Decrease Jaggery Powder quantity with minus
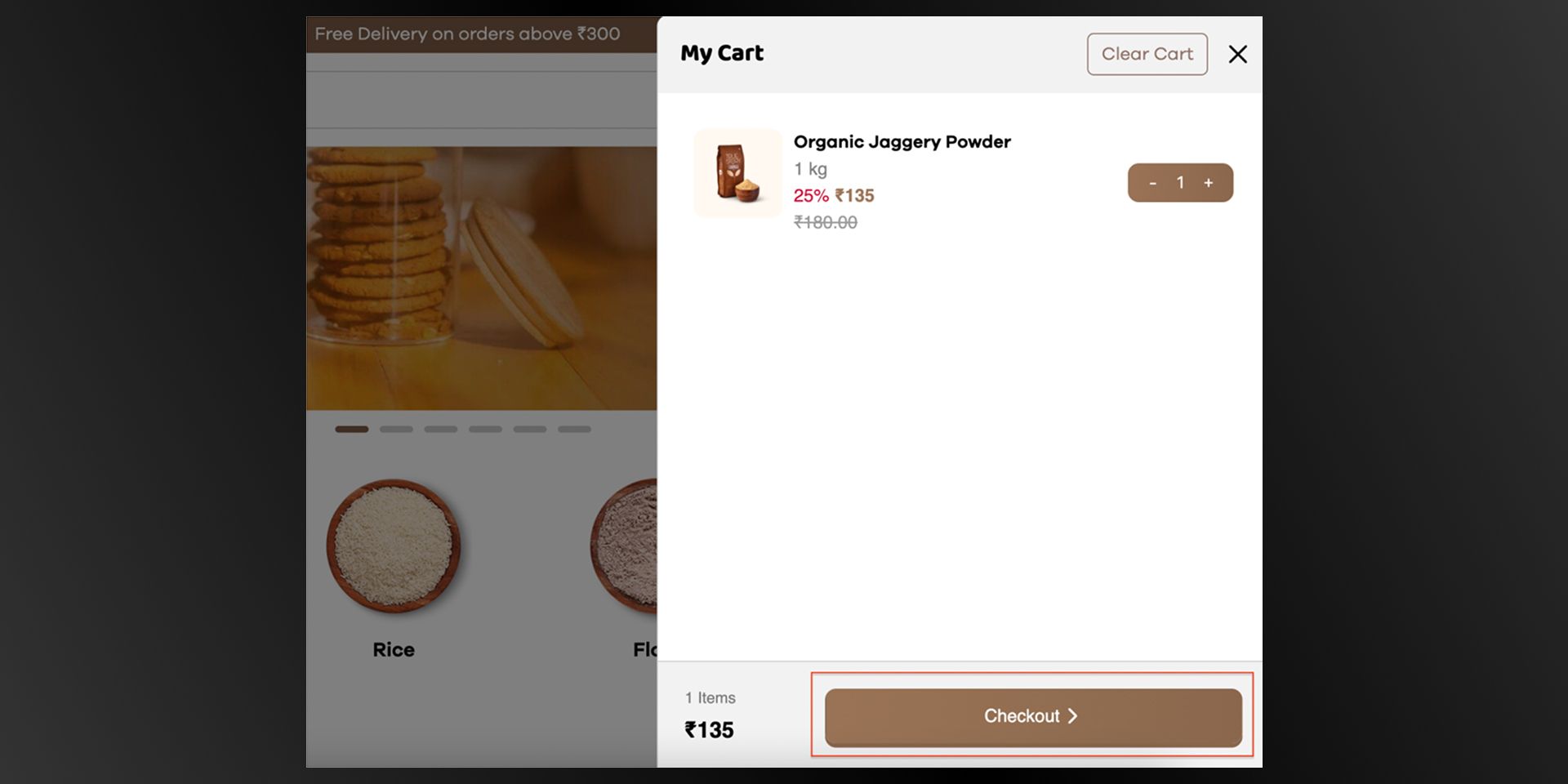The width and height of the screenshot is (1568, 784). [x=1152, y=183]
